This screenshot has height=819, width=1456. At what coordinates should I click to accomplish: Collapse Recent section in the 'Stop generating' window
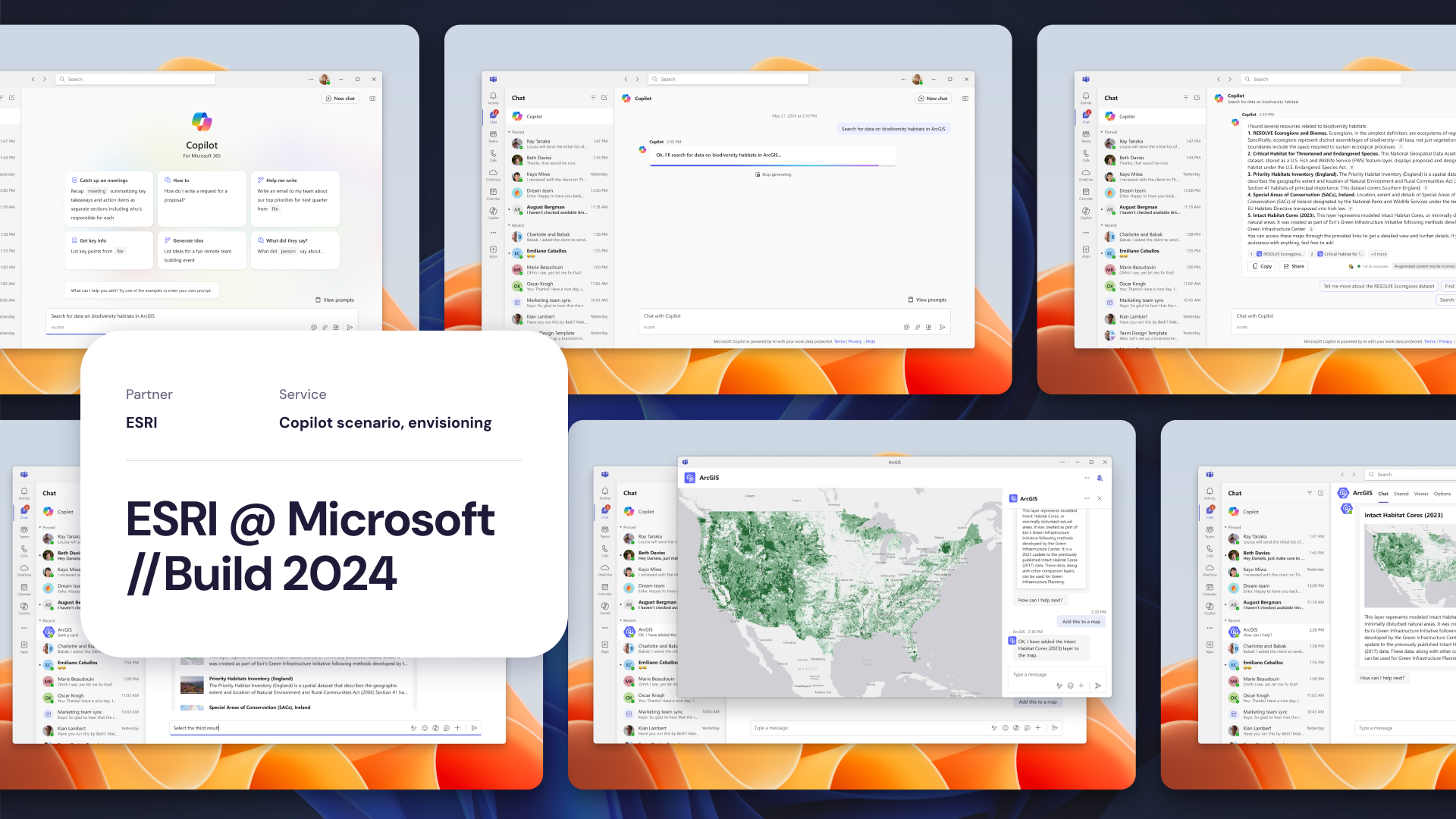(x=516, y=225)
